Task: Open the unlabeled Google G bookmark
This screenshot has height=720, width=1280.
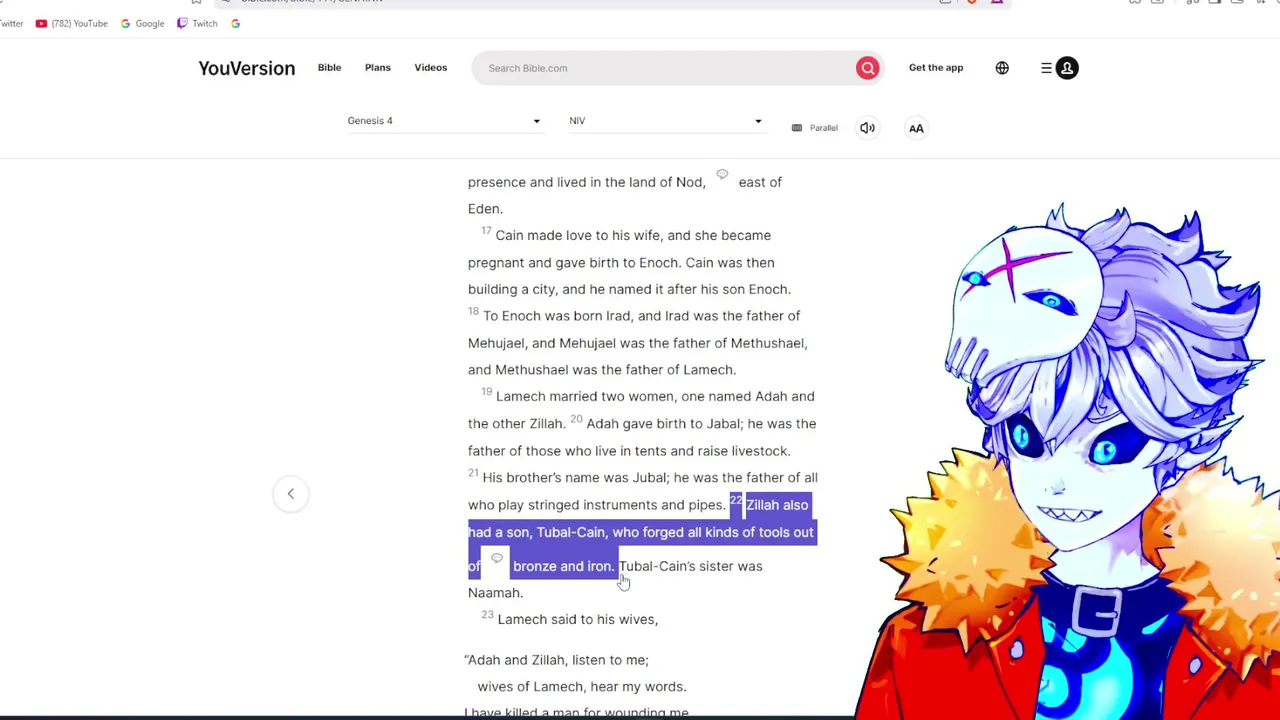Action: (235, 23)
